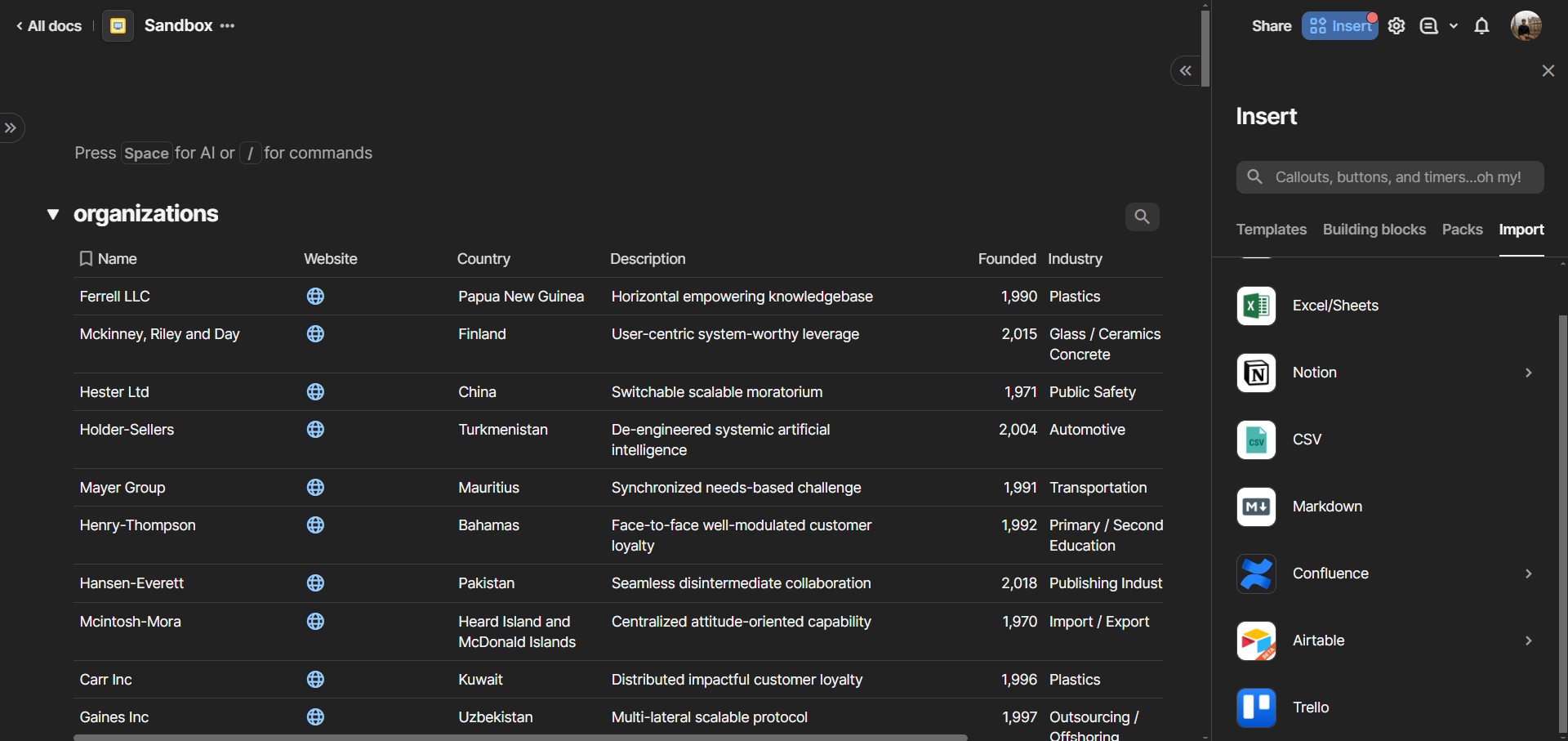Image resolution: width=1568 pixels, height=741 pixels.
Task: Expand the Airtable import options
Action: 1528,641
